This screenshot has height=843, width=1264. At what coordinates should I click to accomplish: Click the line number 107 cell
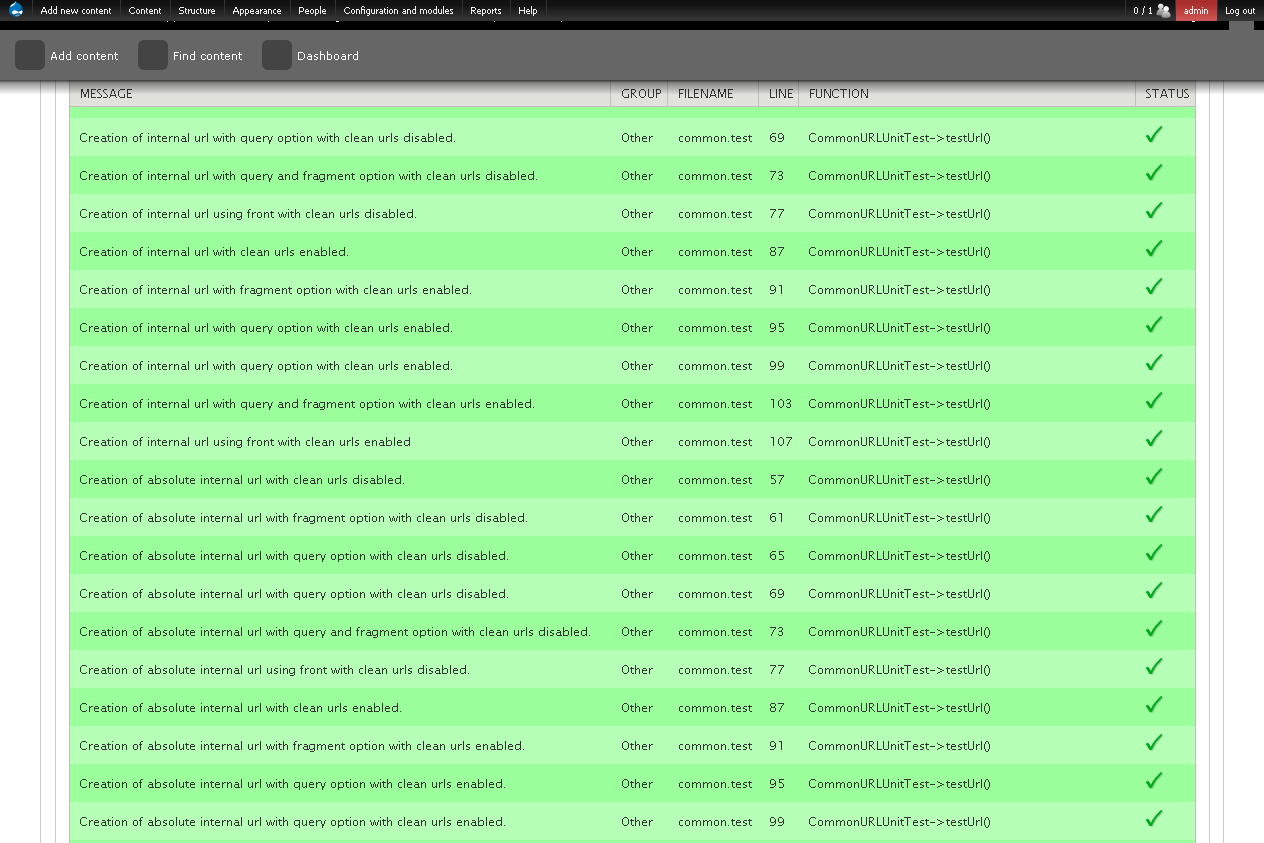pos(780,442)
